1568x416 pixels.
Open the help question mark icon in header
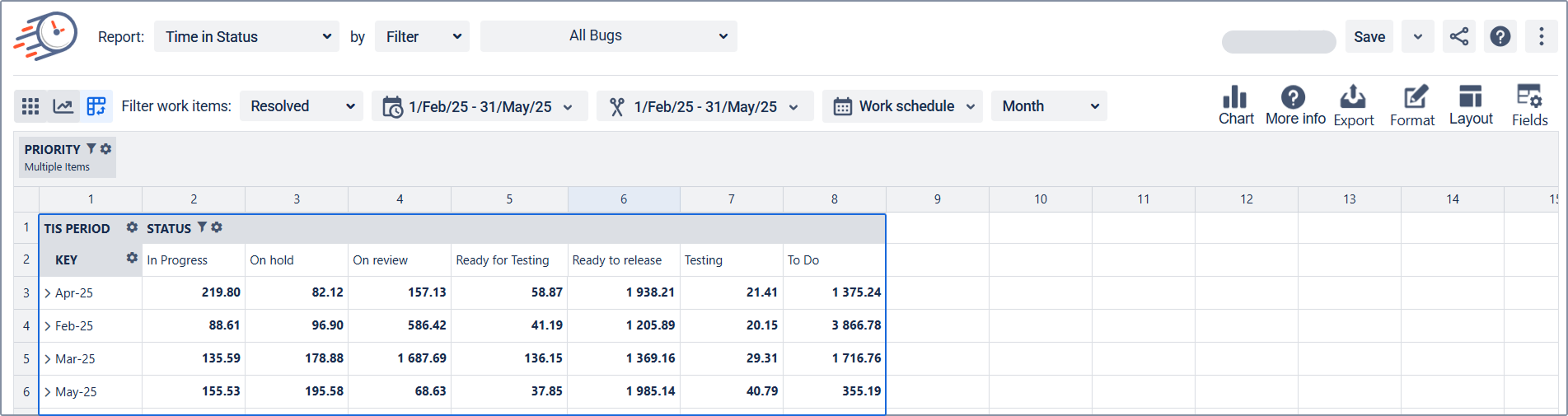coord(1500,37)
